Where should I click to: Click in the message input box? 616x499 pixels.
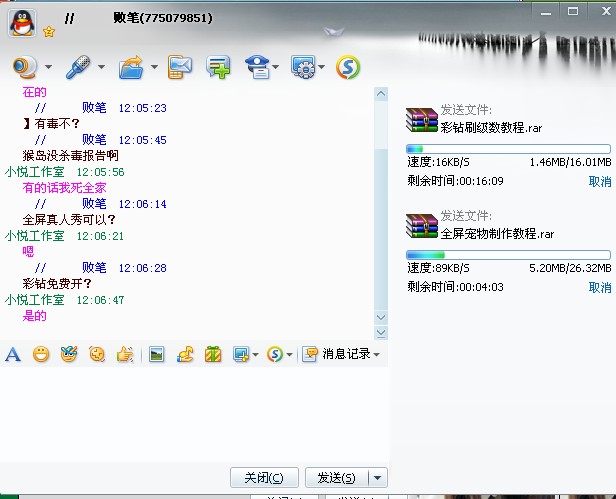pyautogui.click(x=194, y=415)
